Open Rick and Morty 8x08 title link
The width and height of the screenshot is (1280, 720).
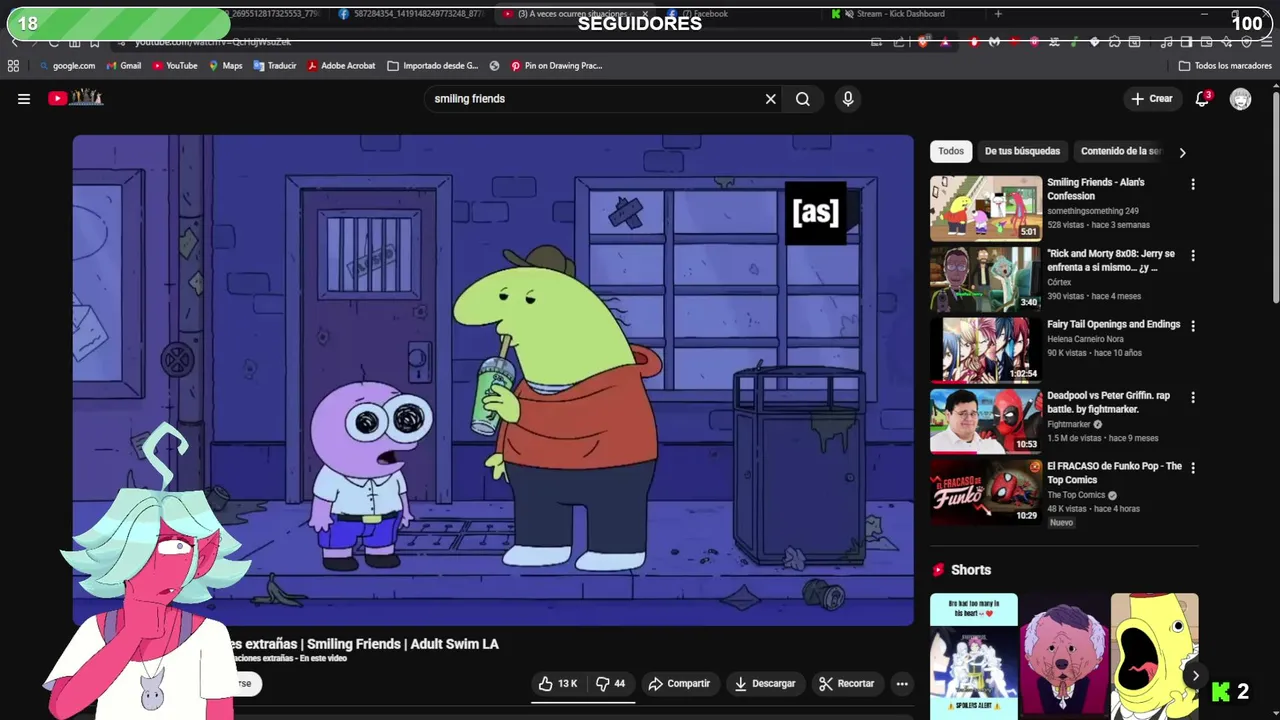(x=1111, y=261)
